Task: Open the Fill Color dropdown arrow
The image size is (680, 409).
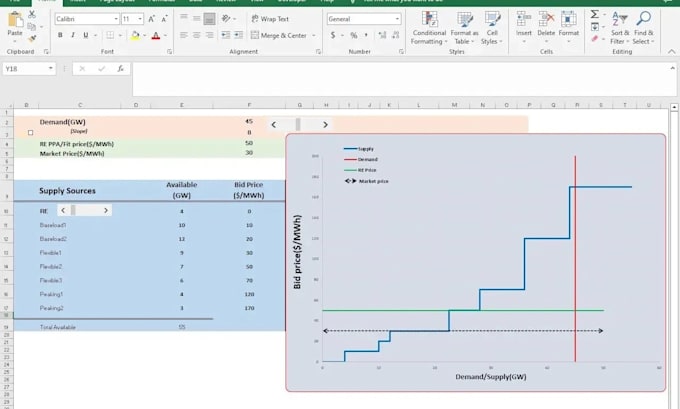Action: tap(144, 35)
